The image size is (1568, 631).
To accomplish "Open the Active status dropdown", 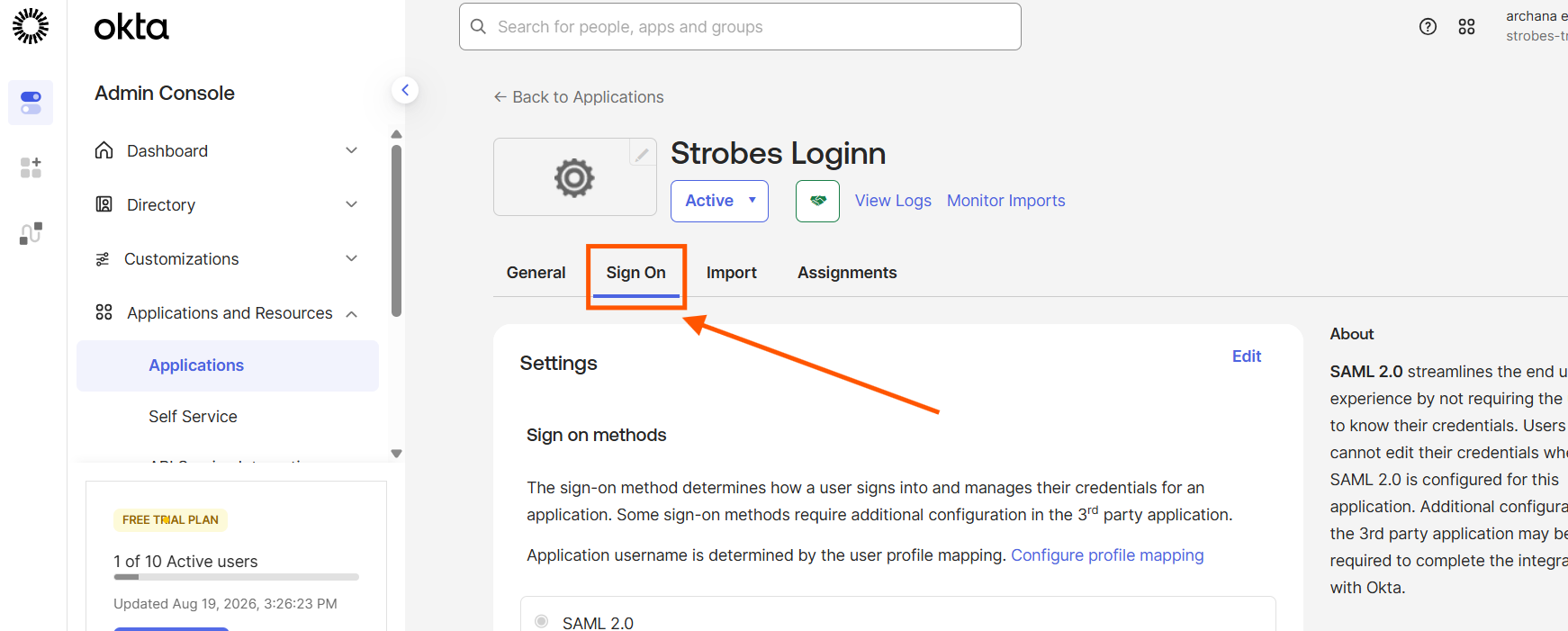I will click(719, 201).
